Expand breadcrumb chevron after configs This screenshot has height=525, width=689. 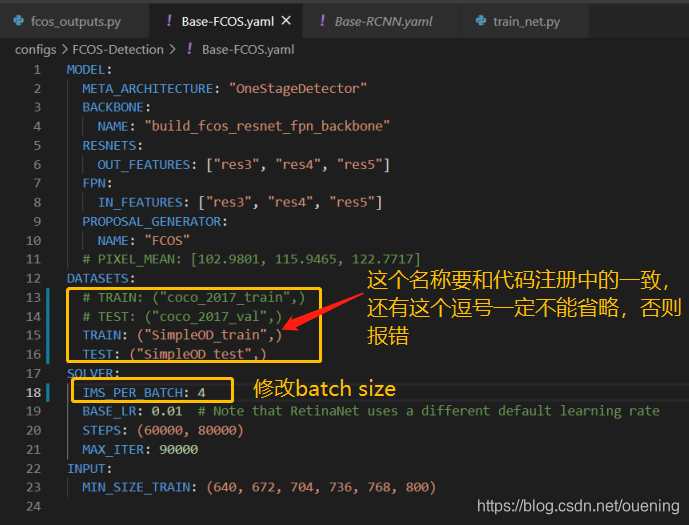(x=65, y=50)
